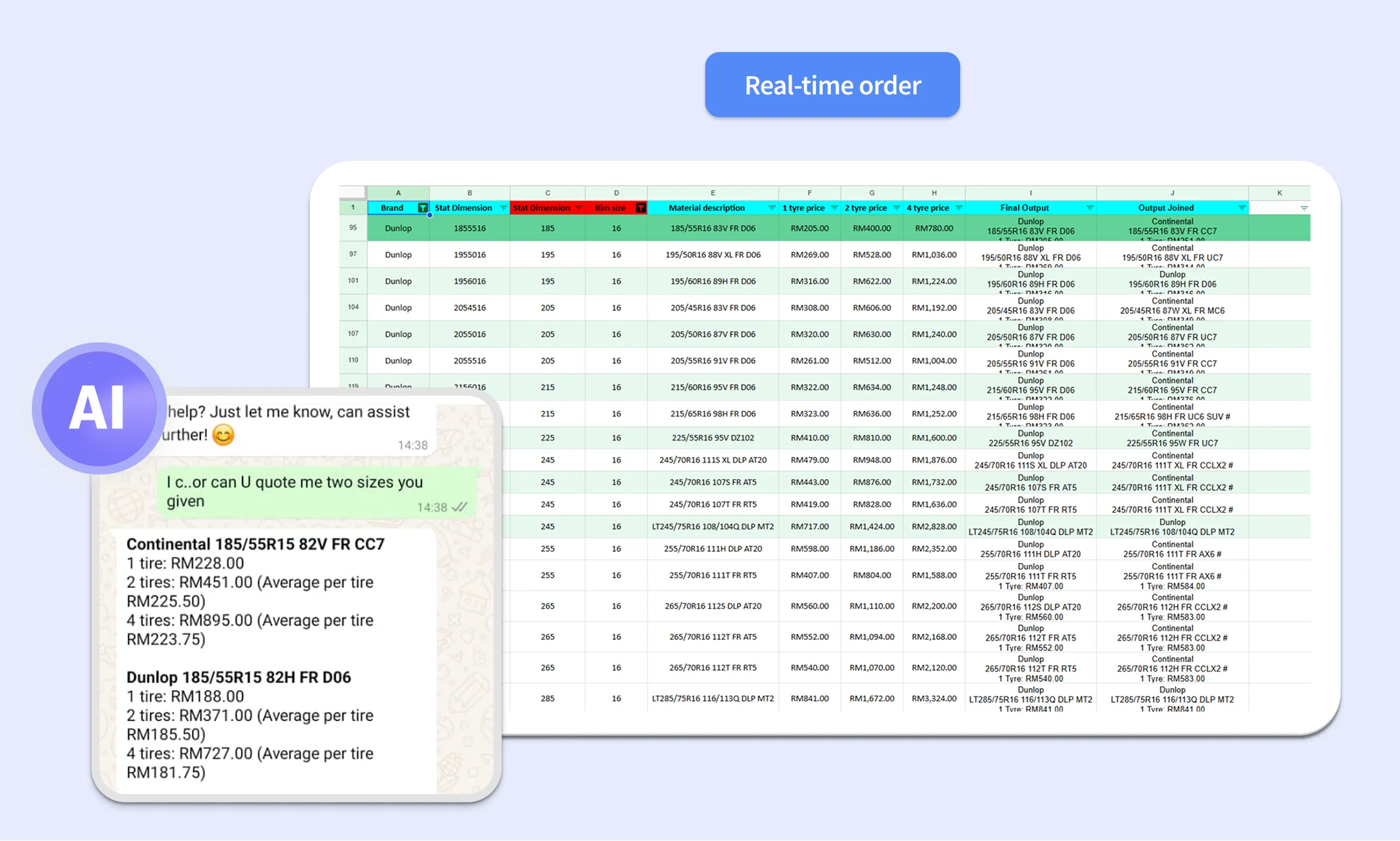Click the chat line 1 tire: RM188.00

185,696
